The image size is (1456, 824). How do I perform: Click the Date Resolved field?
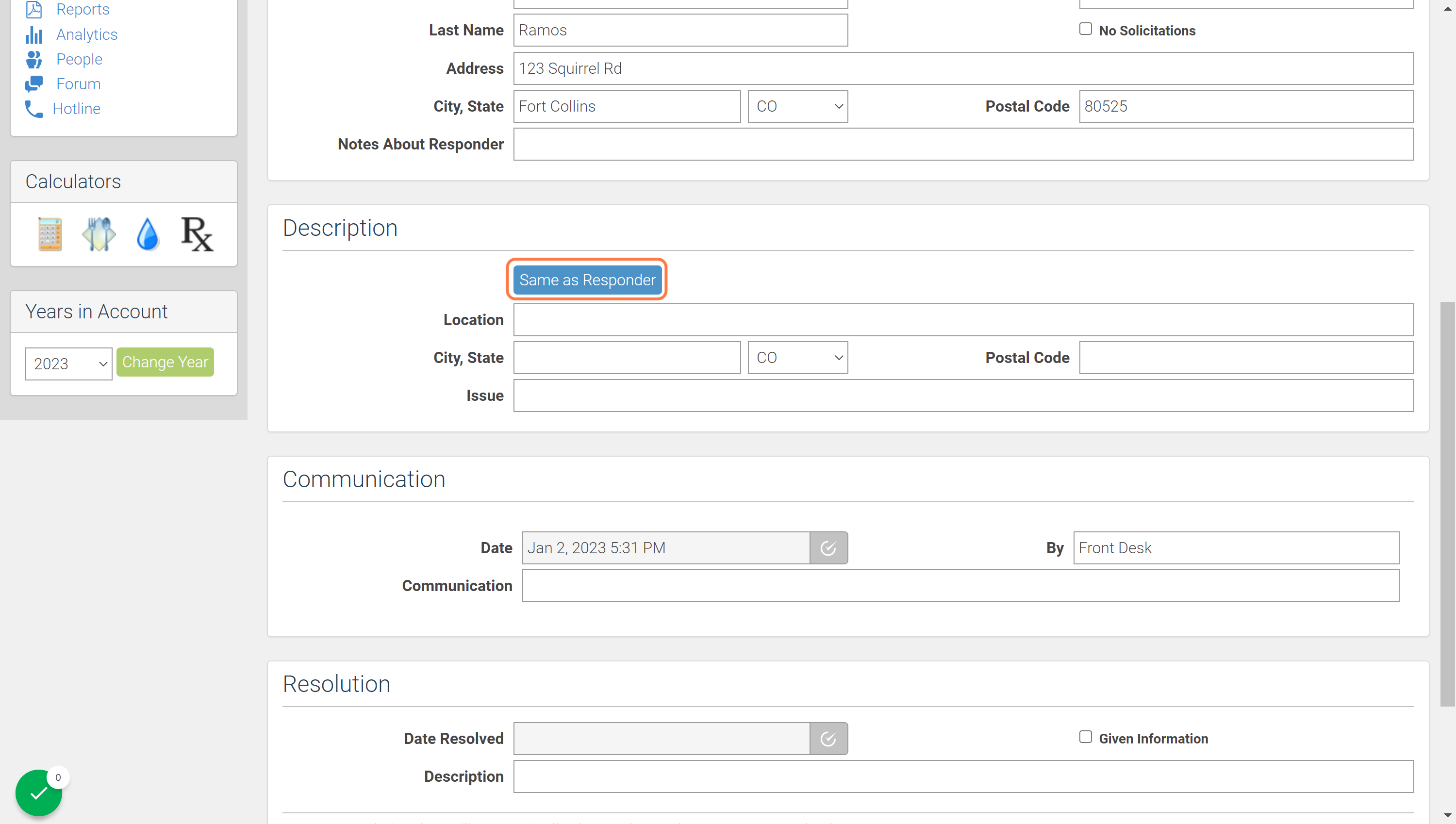[x=662, y=739]
